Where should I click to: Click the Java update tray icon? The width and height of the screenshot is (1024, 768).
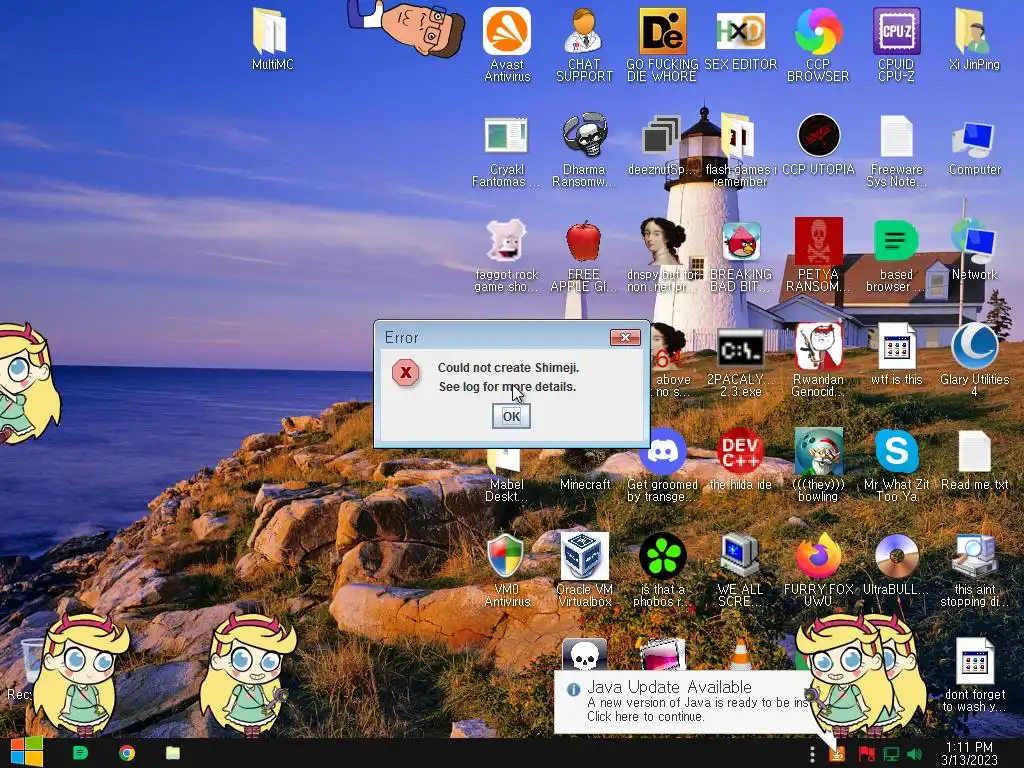click(837, 754)
